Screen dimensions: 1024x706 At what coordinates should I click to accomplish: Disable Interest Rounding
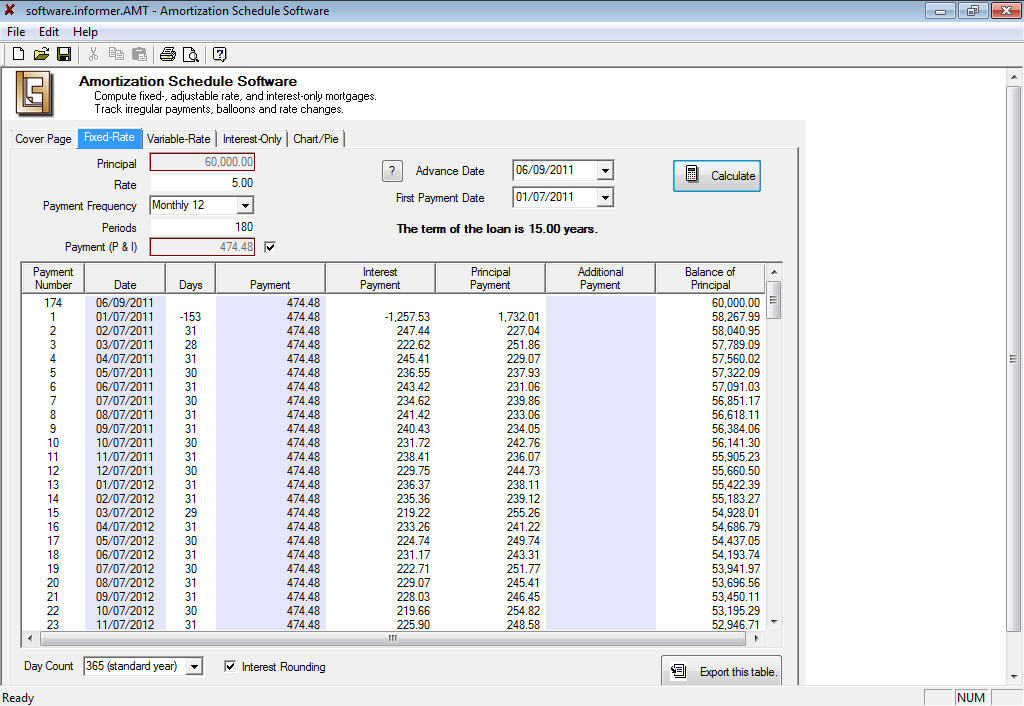[x=229, y=666]
